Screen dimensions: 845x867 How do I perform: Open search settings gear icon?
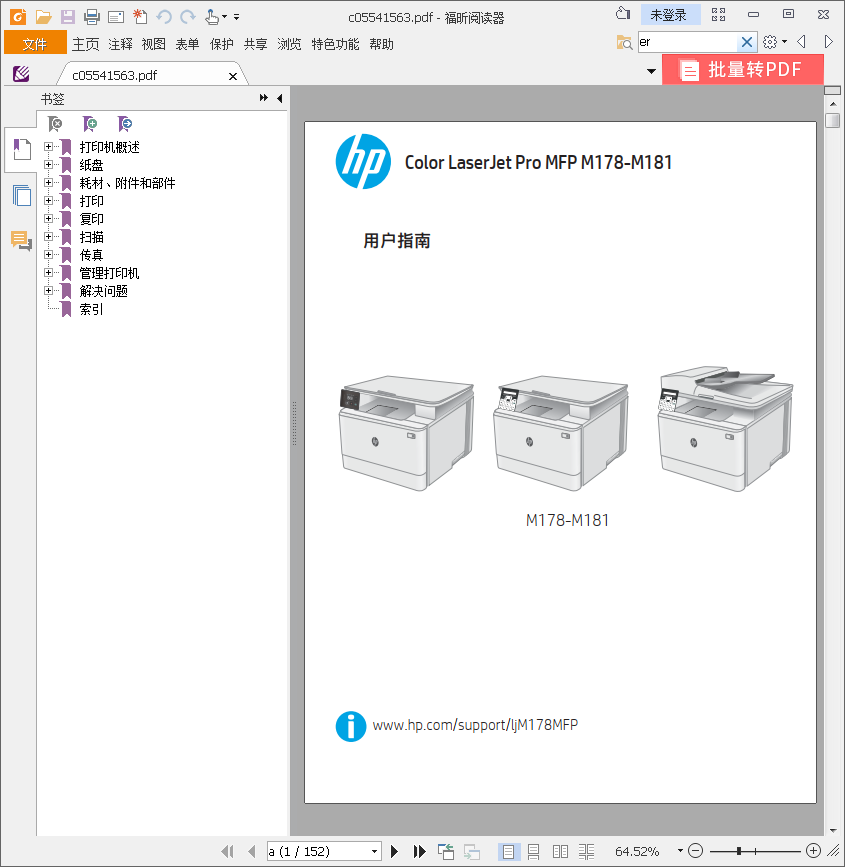click(x=770, y=42)
